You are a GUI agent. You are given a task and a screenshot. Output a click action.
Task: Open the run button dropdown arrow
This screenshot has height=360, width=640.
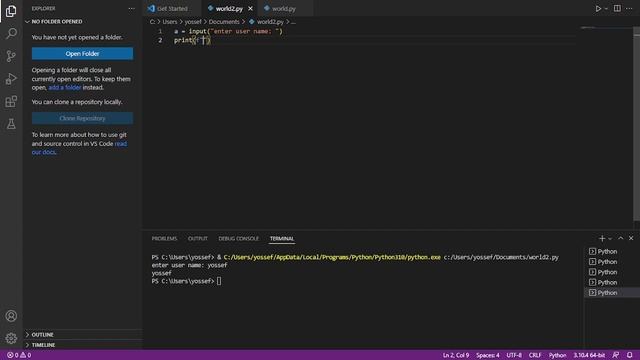[606, 9]
